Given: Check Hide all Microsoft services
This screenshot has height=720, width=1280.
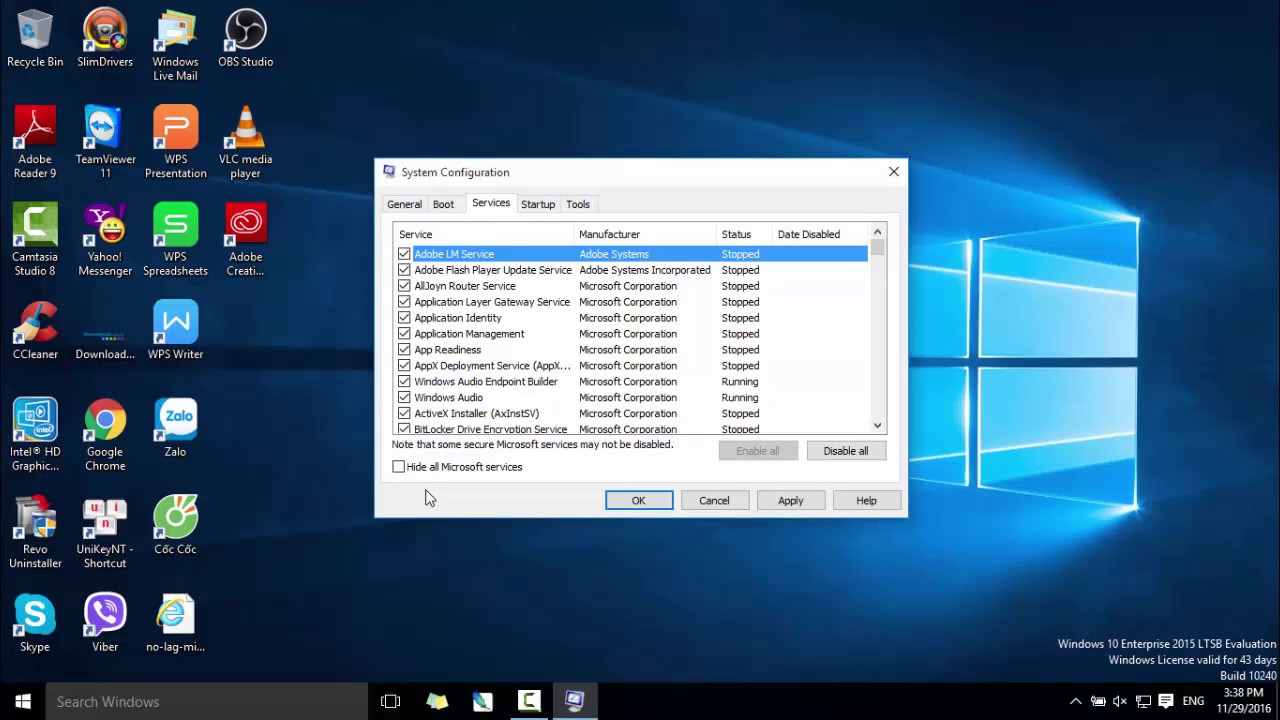Looking at the screenshot, I should tap(399, 467).
